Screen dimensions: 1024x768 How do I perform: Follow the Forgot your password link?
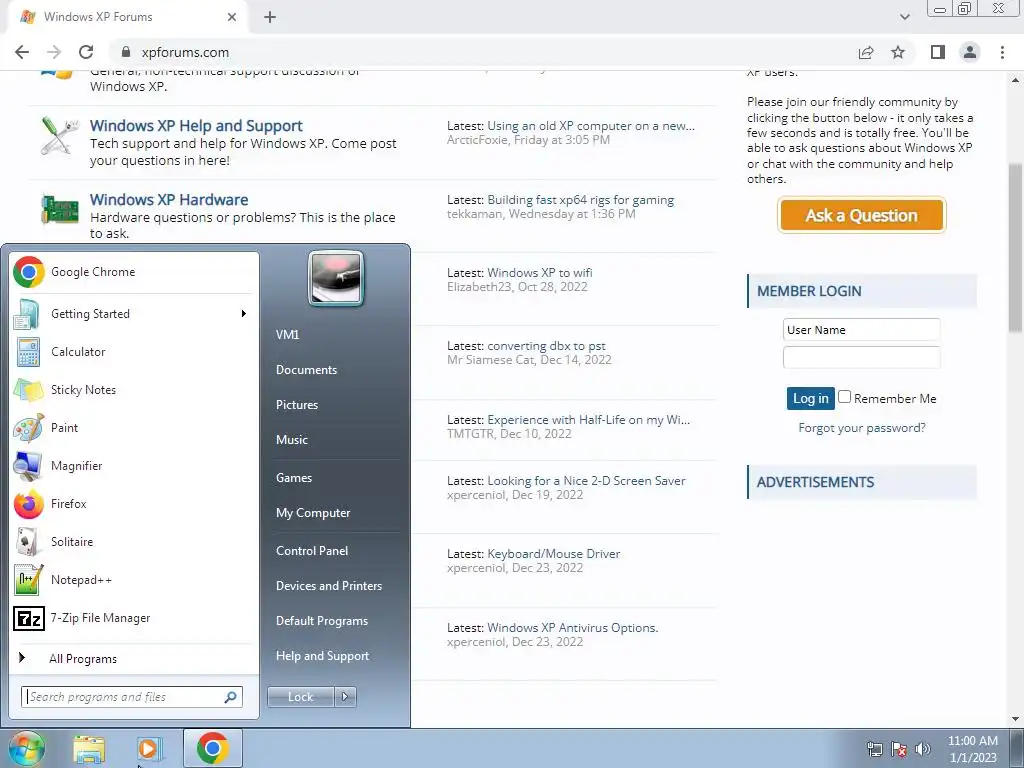click(861, 428)
